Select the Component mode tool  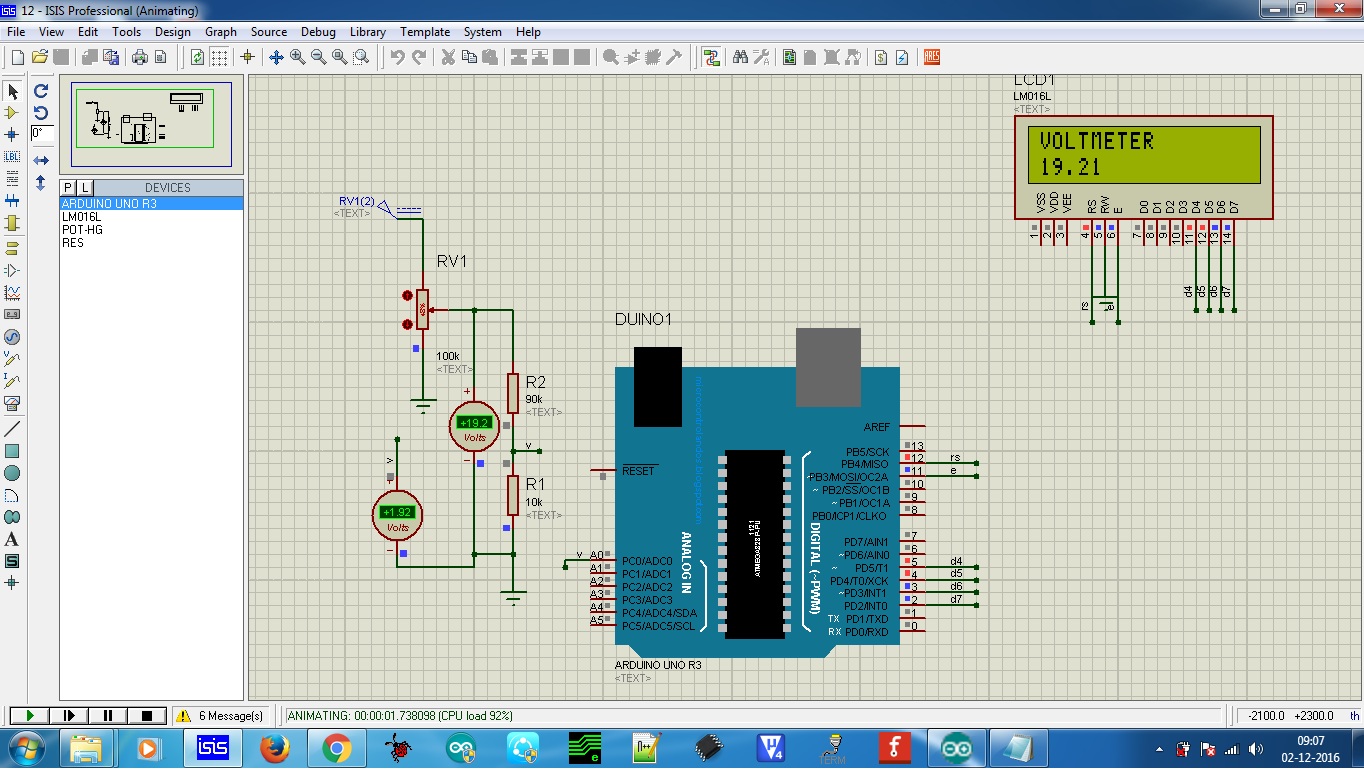coord(12,113)
